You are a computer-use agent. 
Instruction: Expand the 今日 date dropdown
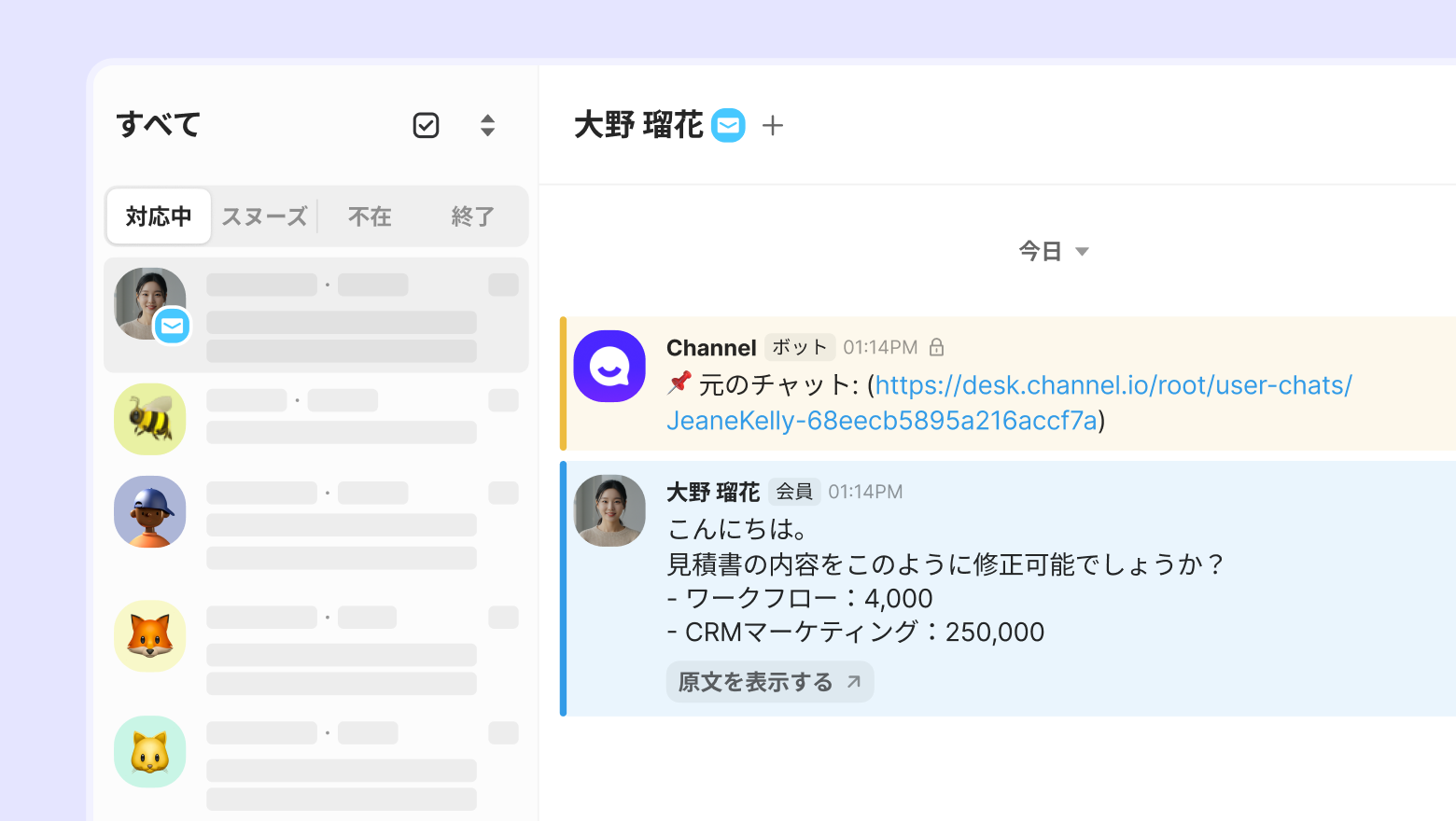1054,251
